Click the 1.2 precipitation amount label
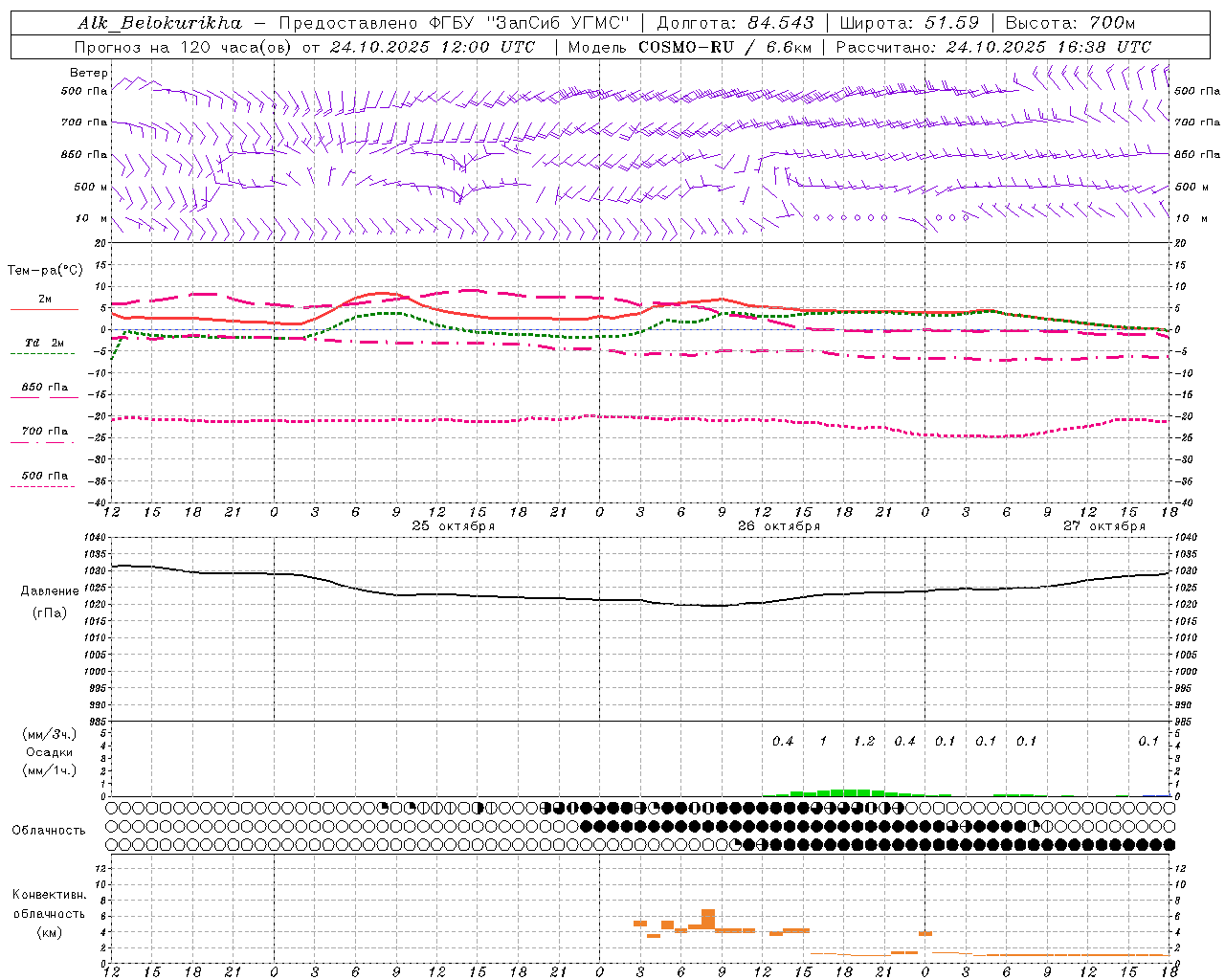The height and width of the screenshot is (980, 1225). [x=863, y=741]
